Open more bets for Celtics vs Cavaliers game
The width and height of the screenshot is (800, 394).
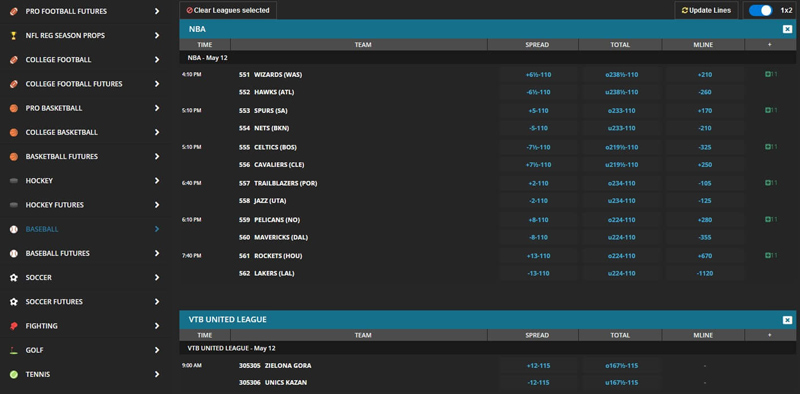(x=771, y=147)
